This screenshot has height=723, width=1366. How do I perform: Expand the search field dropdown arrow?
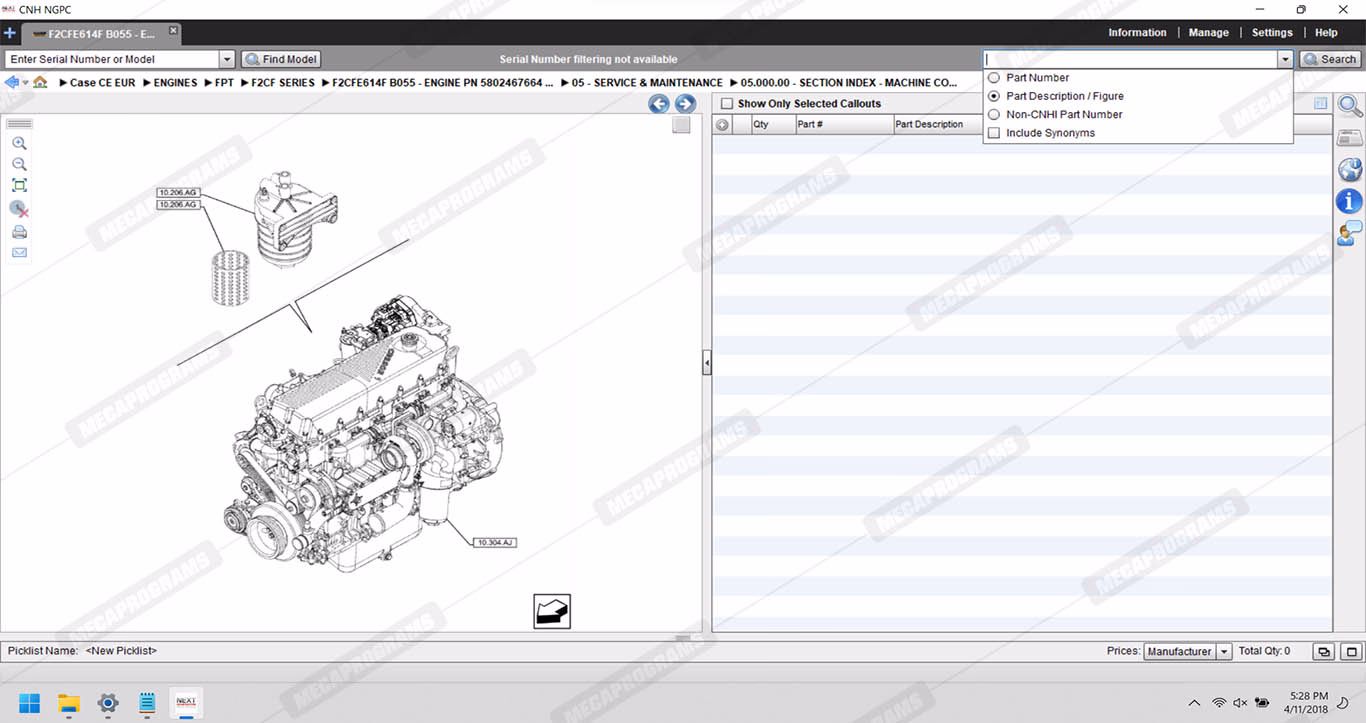pyautogui.click(x=1285, y=60)
